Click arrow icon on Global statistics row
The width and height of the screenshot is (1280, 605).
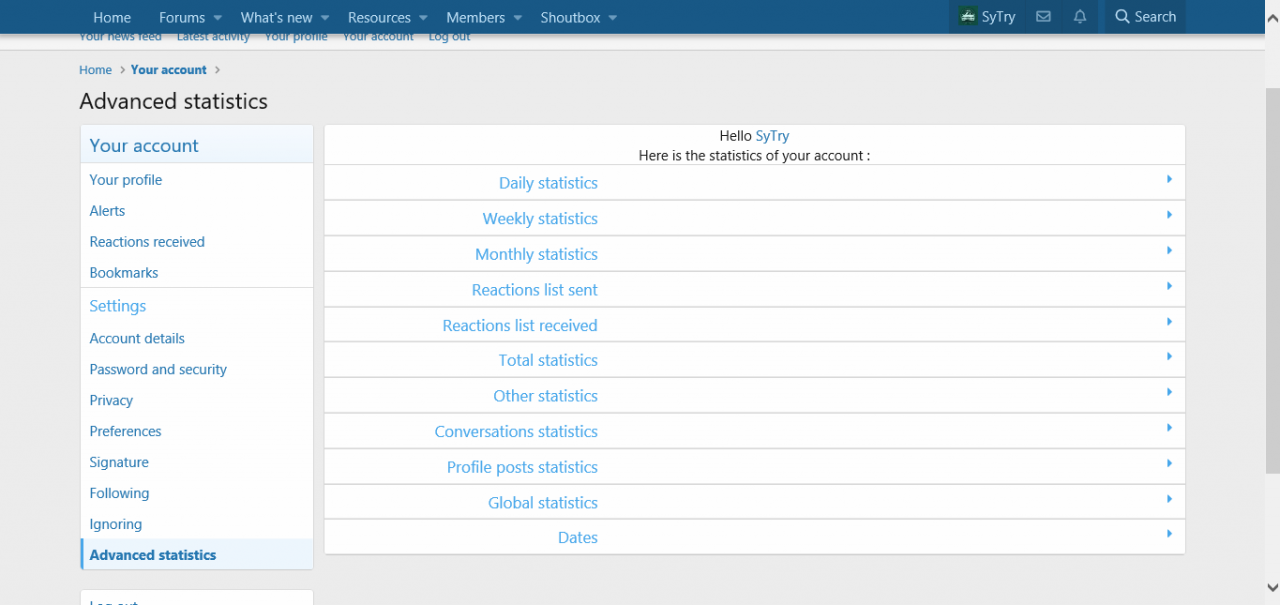click(x=1169, y=499)
